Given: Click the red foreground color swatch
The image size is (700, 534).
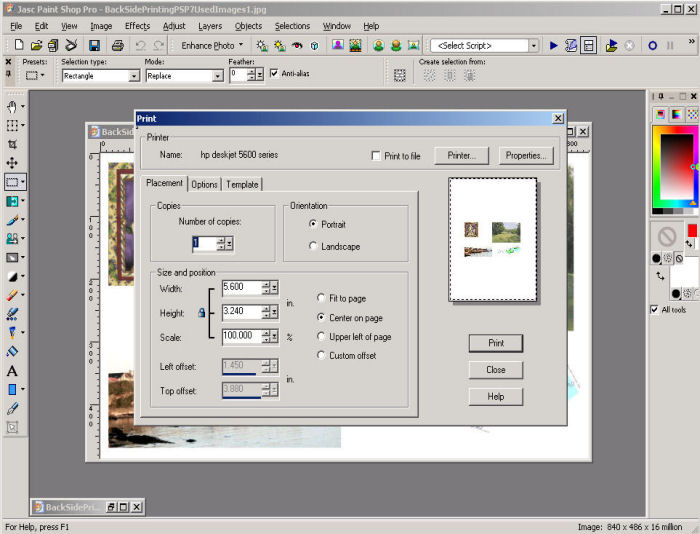Looking at the screenshot, I should click(691, 231).
